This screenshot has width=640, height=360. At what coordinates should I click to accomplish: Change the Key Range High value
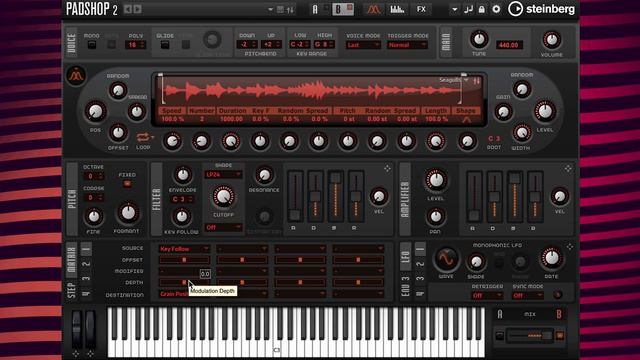click(x=324, y=44)
